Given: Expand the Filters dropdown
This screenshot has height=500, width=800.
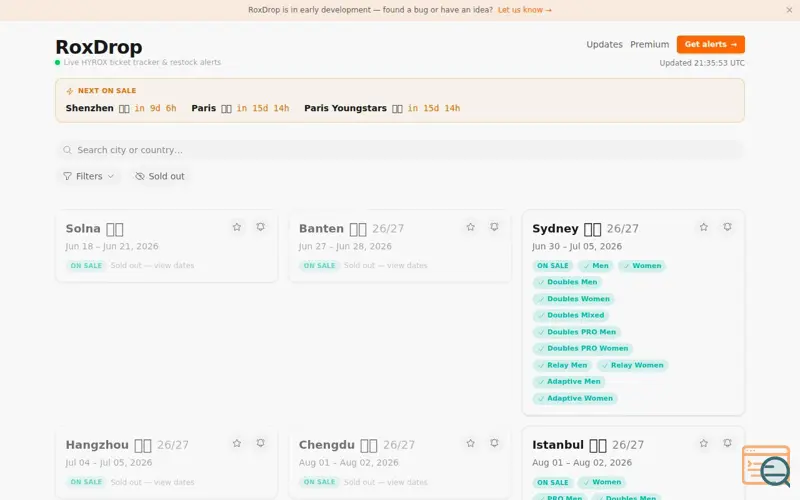Looking at the screenshot, I should (88, 176).
